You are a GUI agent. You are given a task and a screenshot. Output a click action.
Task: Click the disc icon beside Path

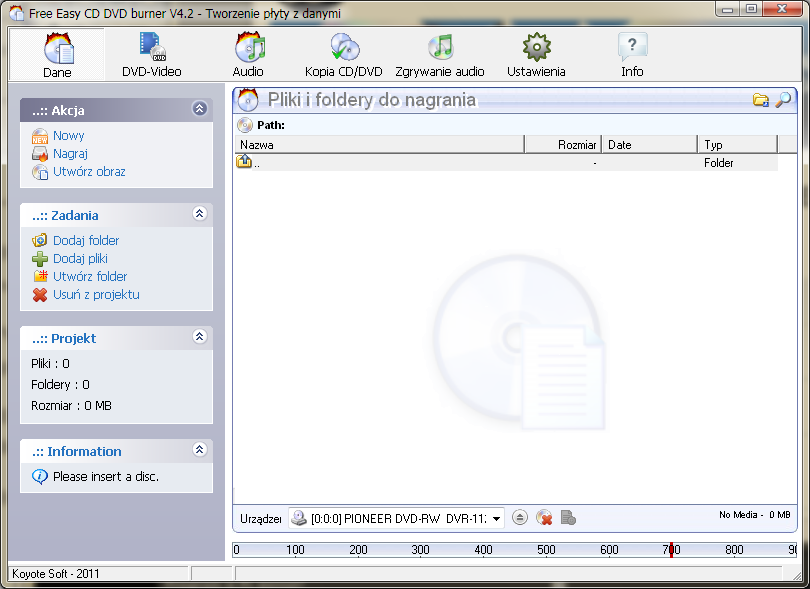point(245,125)
